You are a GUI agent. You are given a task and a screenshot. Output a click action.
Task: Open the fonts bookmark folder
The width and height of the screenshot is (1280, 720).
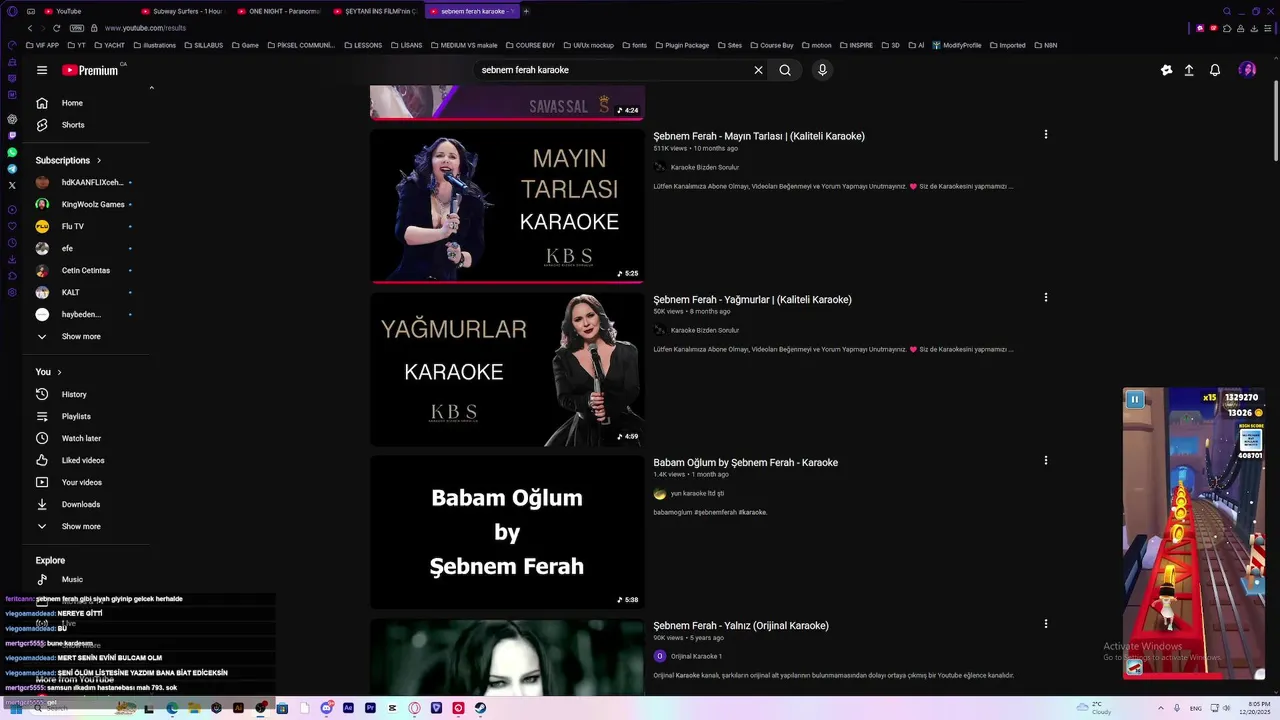634,45
